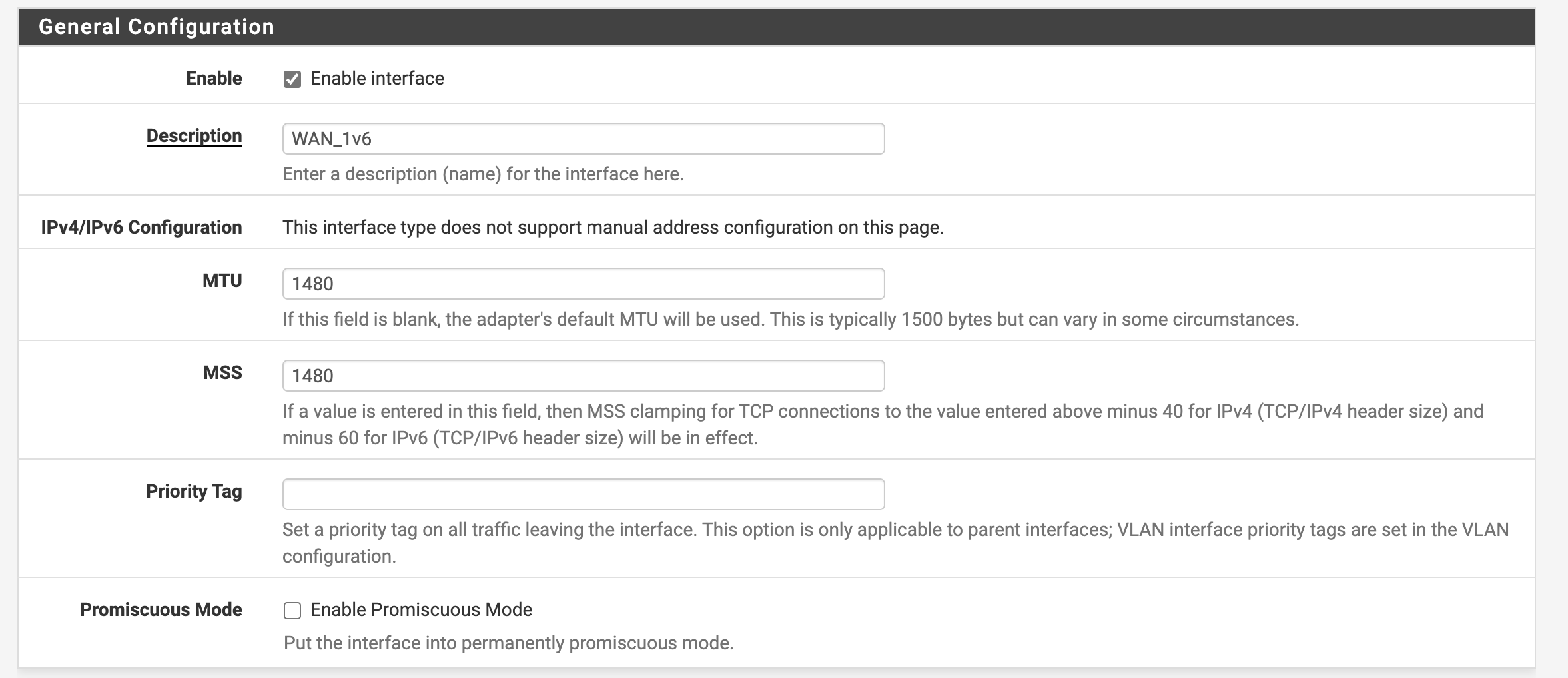Click into the MSS input field

click(x=583, y=376)
